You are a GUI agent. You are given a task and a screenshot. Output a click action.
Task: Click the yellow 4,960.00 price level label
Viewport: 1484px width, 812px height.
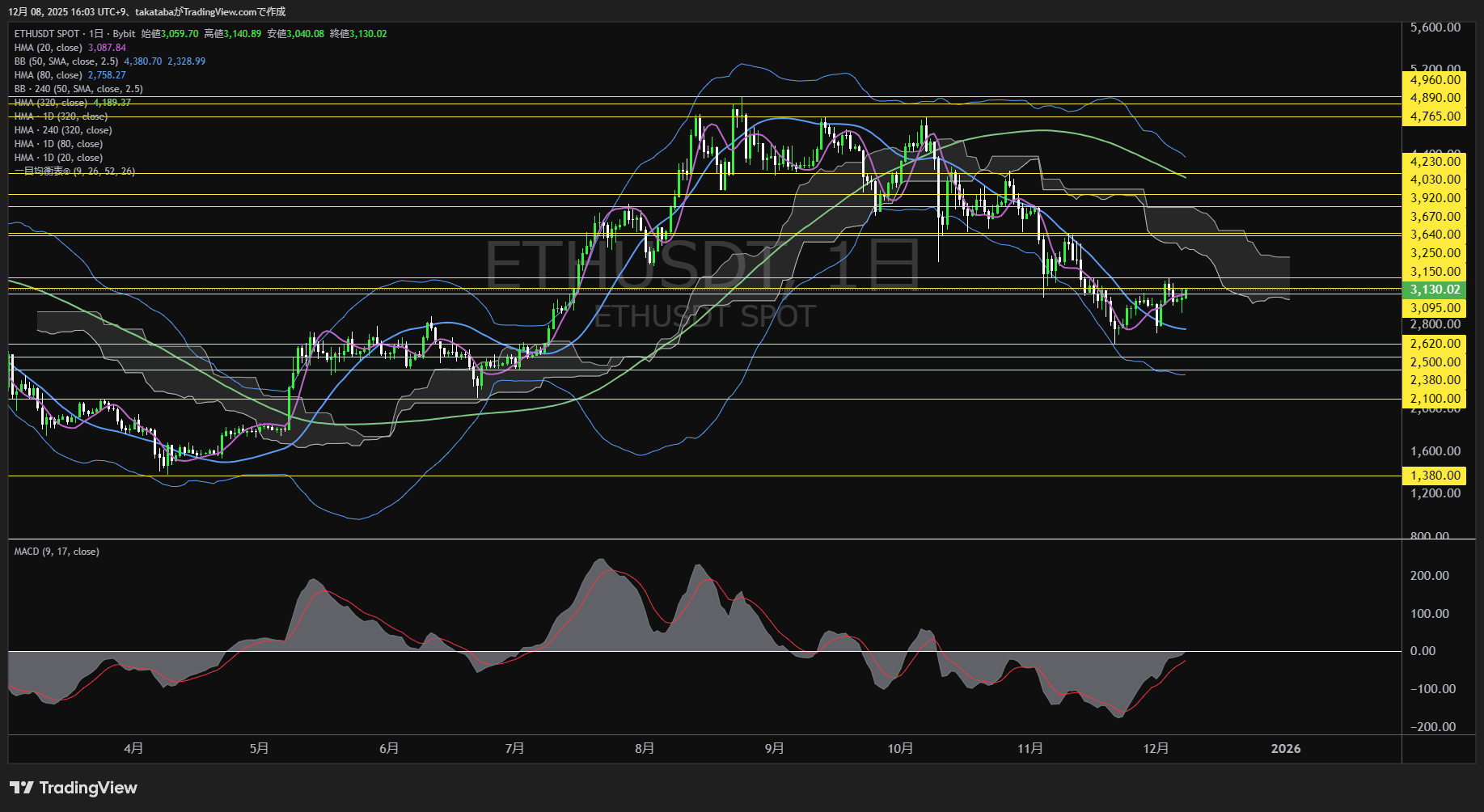click(1435, 80)
